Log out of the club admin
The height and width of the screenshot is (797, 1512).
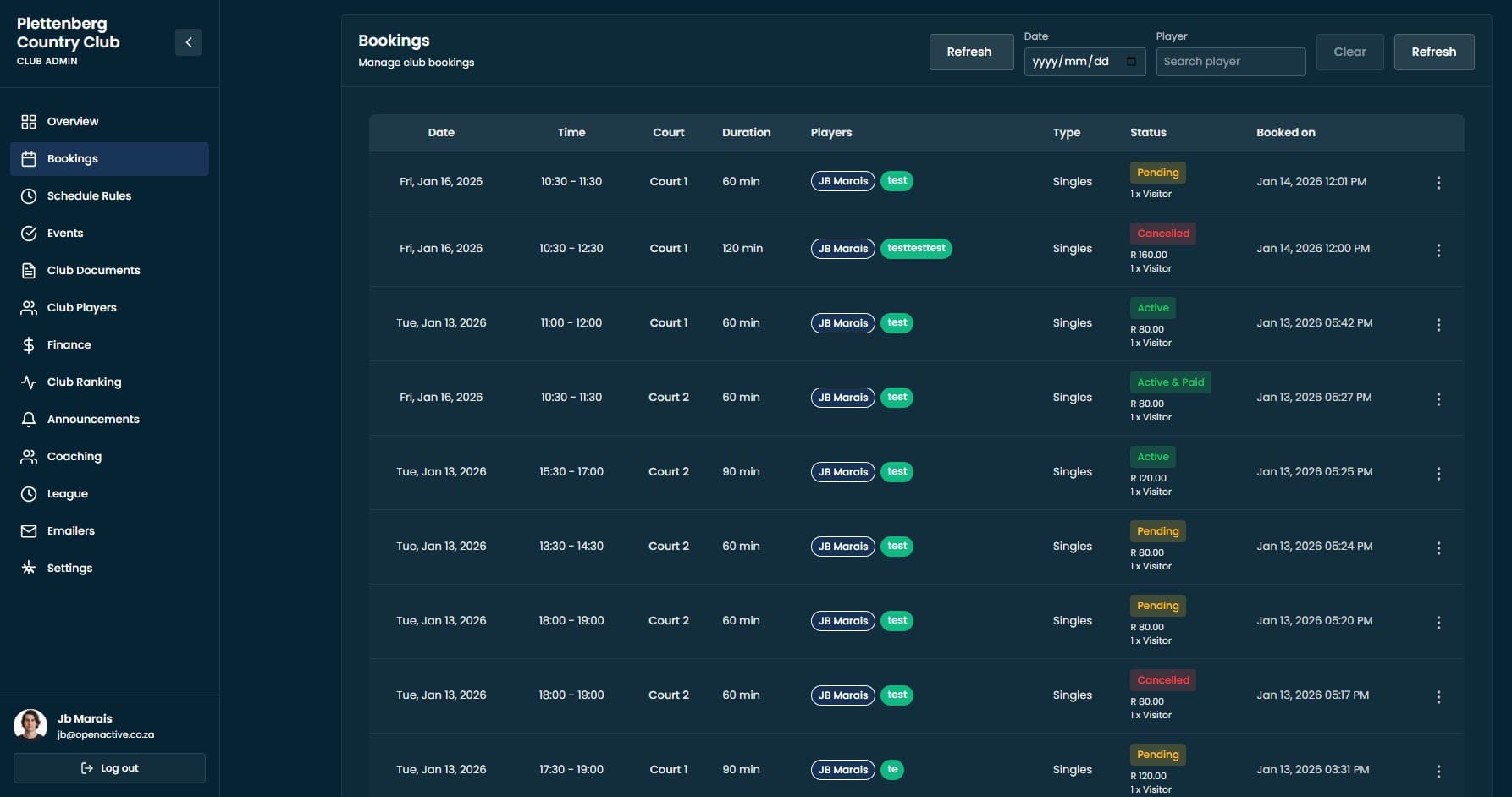click(x=109, y=768)
